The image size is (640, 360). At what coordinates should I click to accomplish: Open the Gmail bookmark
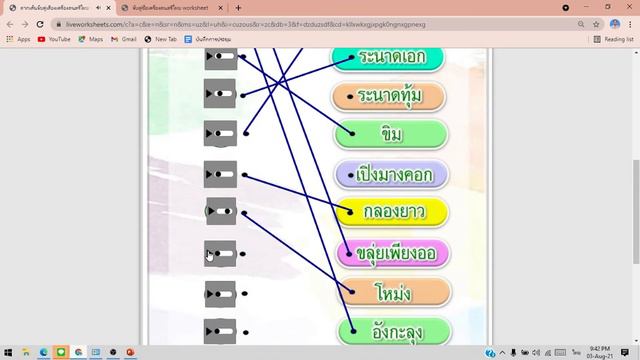point(124,39)
